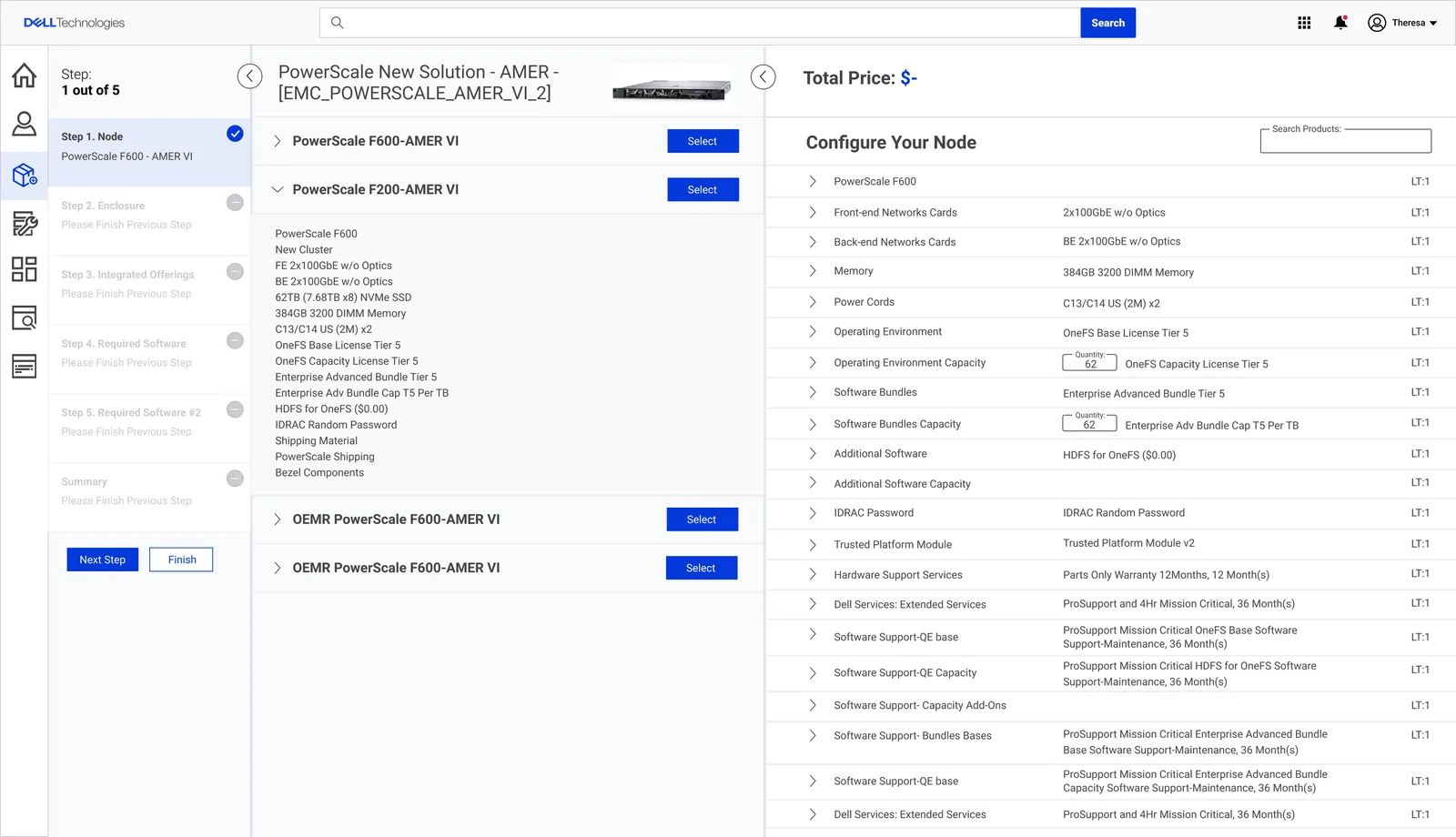Open Step 4. Required Software step
The height and width of the screenshot is (837, 1456).
pyautogui.click(x=149, y=359)
